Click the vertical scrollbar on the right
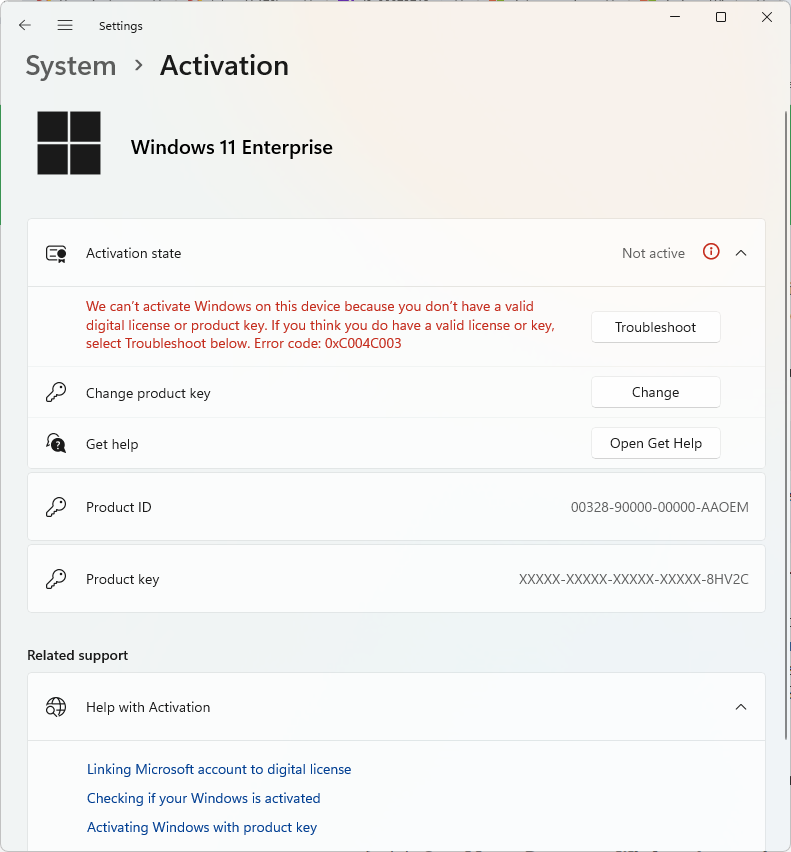Viewport: 791px width, 852px height. point(786,424)
